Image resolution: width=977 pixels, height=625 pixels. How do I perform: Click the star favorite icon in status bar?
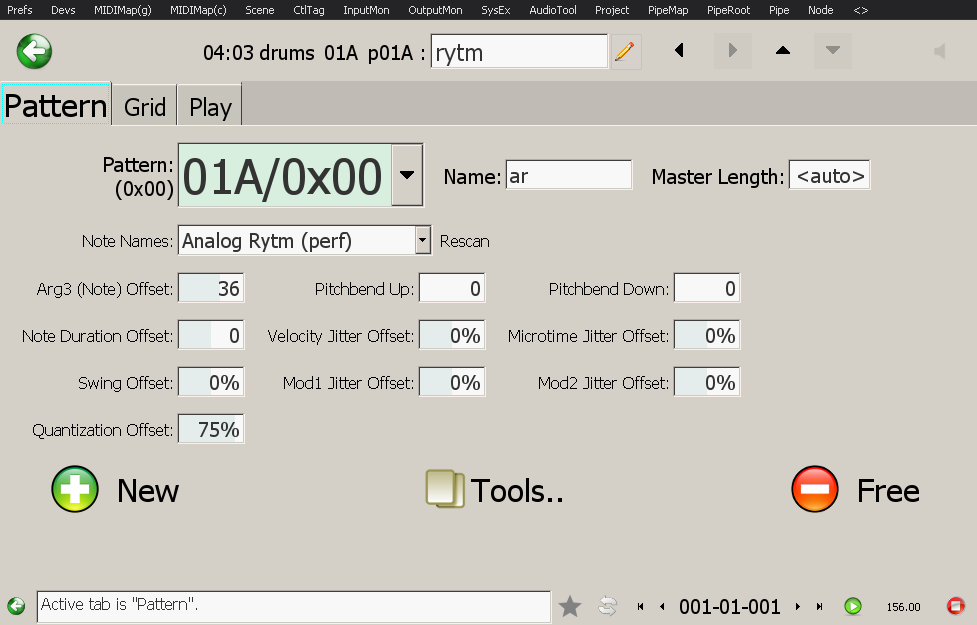pos(570,606)
